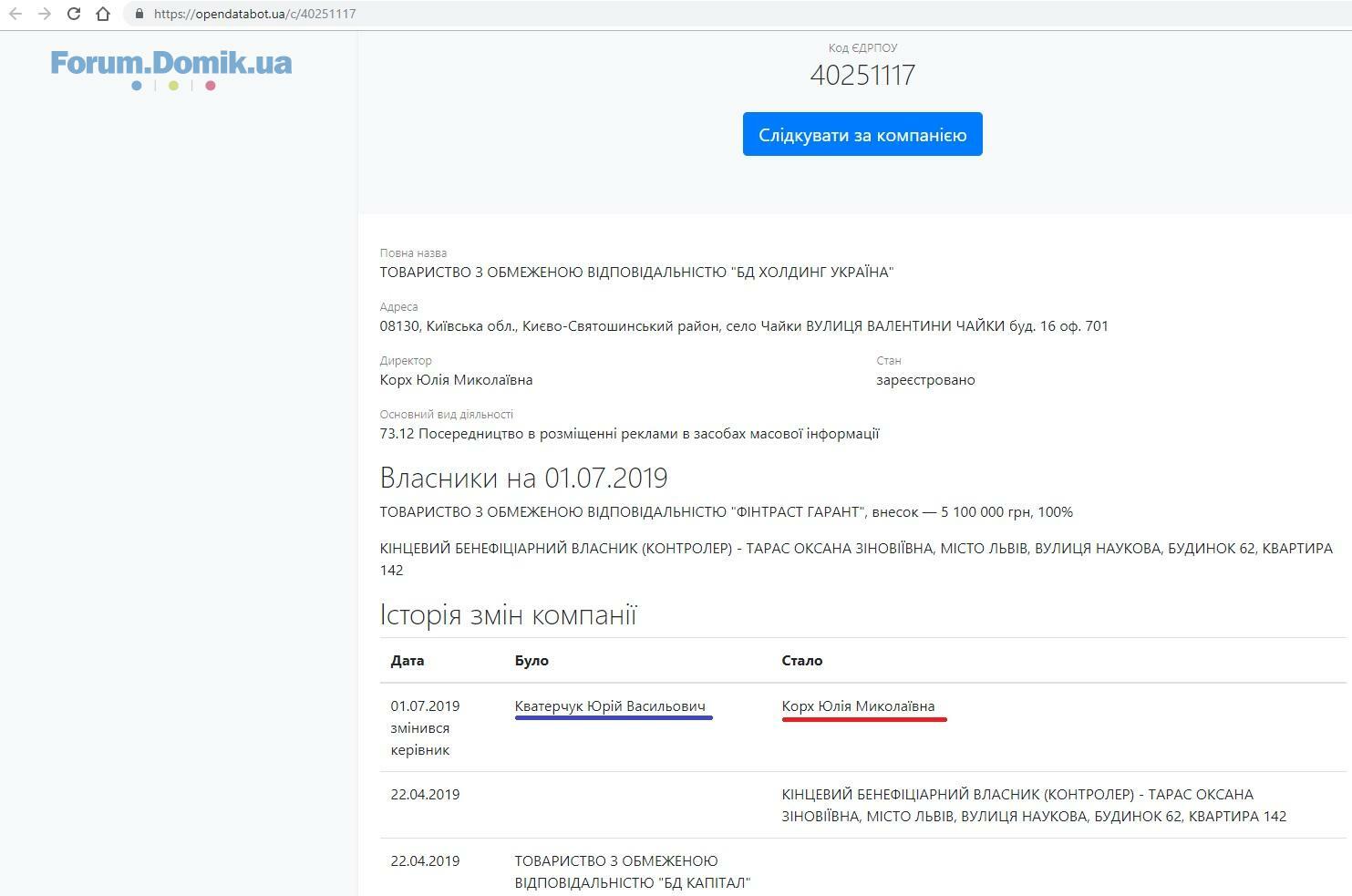The width and height of the screenshot is (1352, 896).
Task: Click date 01.07.2019 змінився керівник cell
Action: point(425,727)
